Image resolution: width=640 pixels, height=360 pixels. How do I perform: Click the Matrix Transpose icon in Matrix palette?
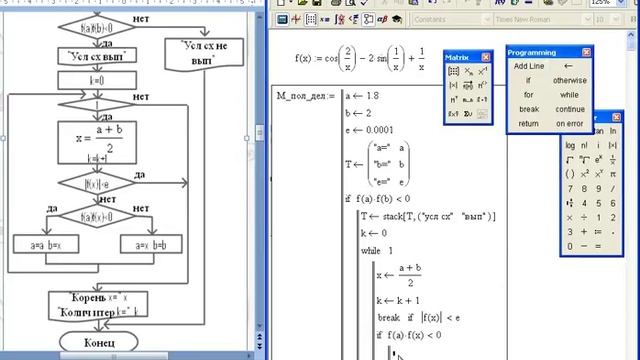click(453, 100)
